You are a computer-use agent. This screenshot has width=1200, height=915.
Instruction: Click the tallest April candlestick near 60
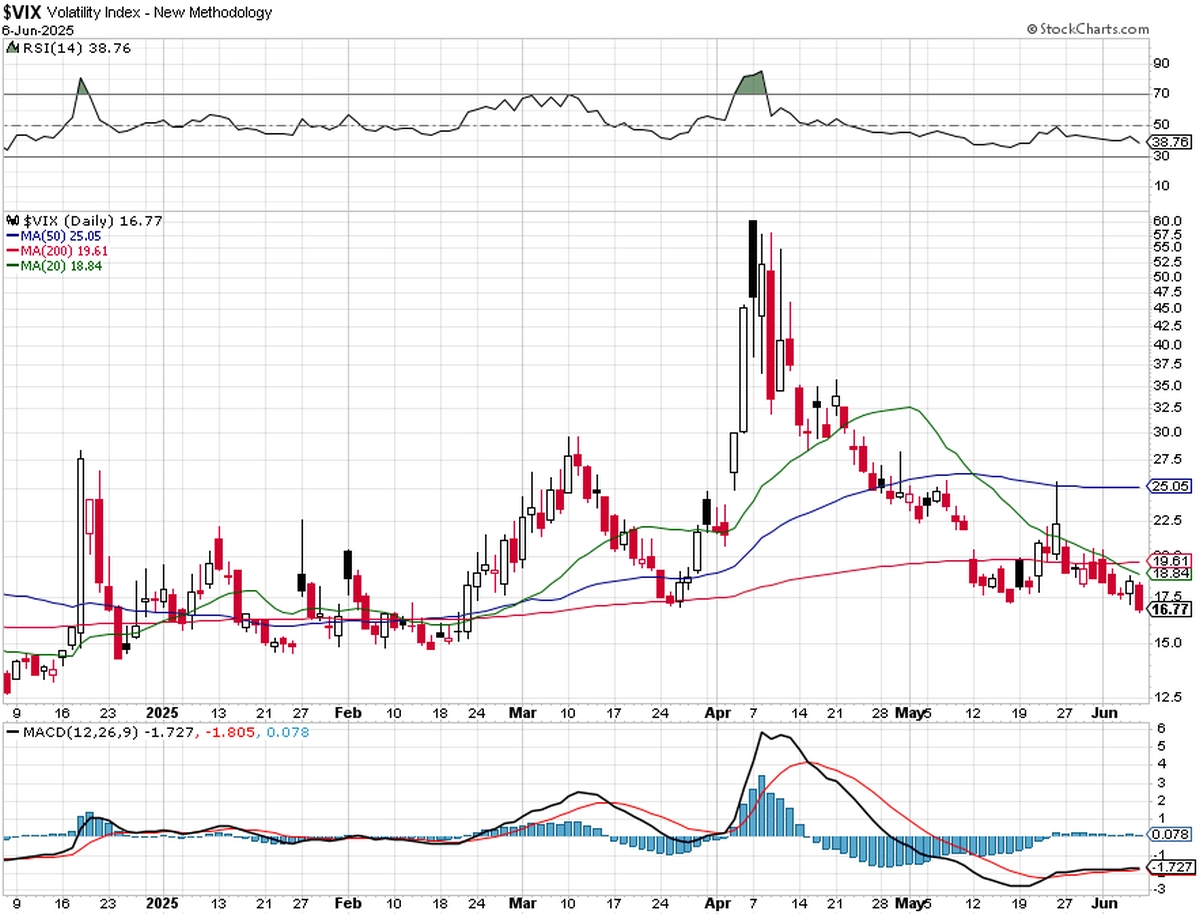(752, 258)
